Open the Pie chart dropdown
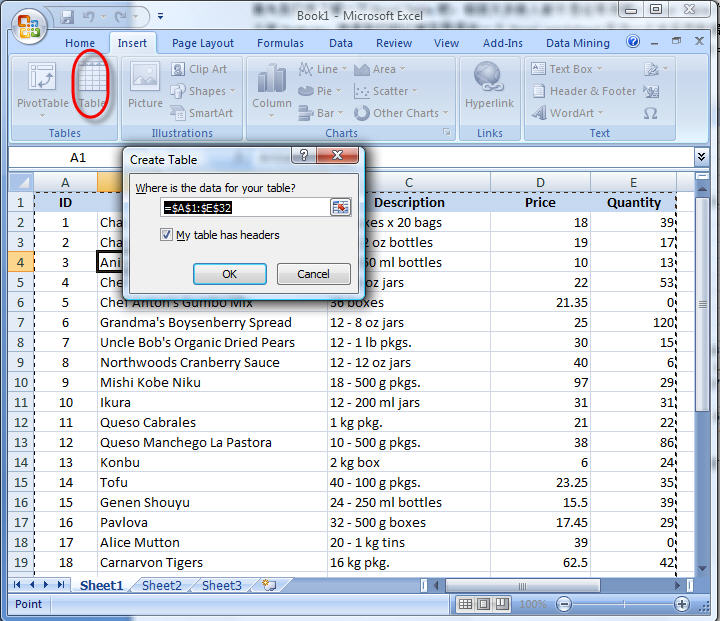Screen dimensions: 720x621 pyautogui.click(x=320, y=91)
